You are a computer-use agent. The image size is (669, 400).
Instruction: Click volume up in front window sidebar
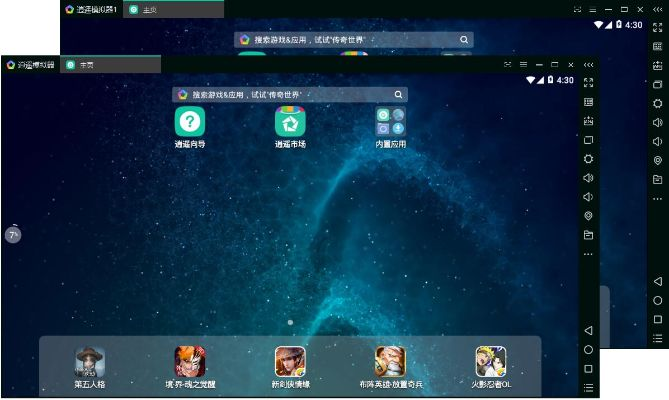point(588,178)
